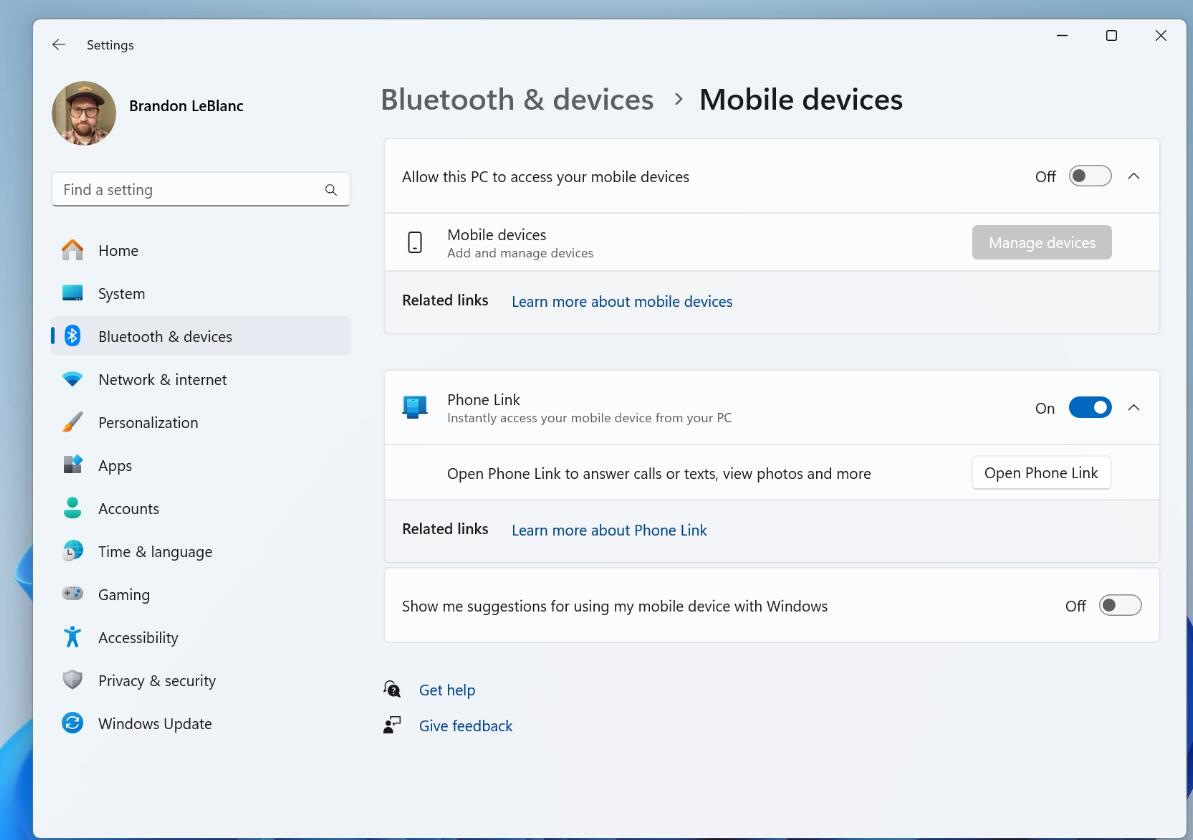
Task: Select the Accounts person icon
Action: [71, 508]
